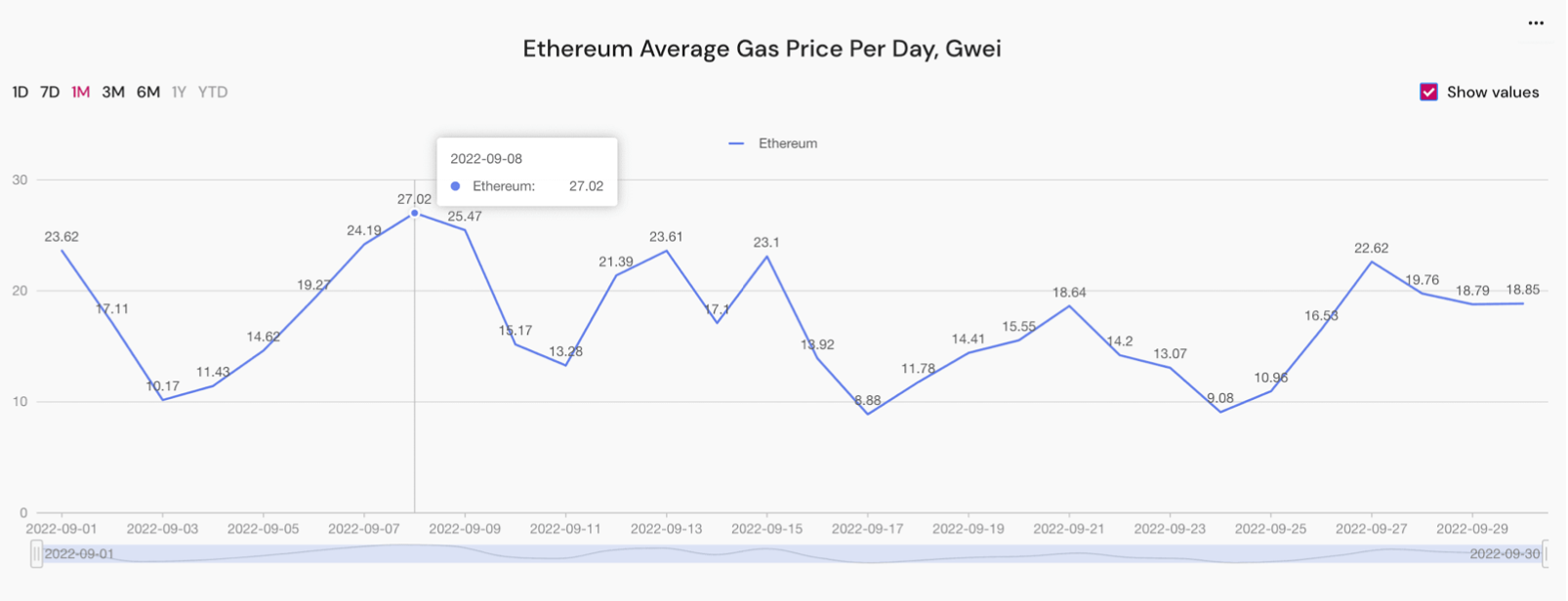
Task: Toggle the Ethereum legend series
Action: [x=773, y=143]
